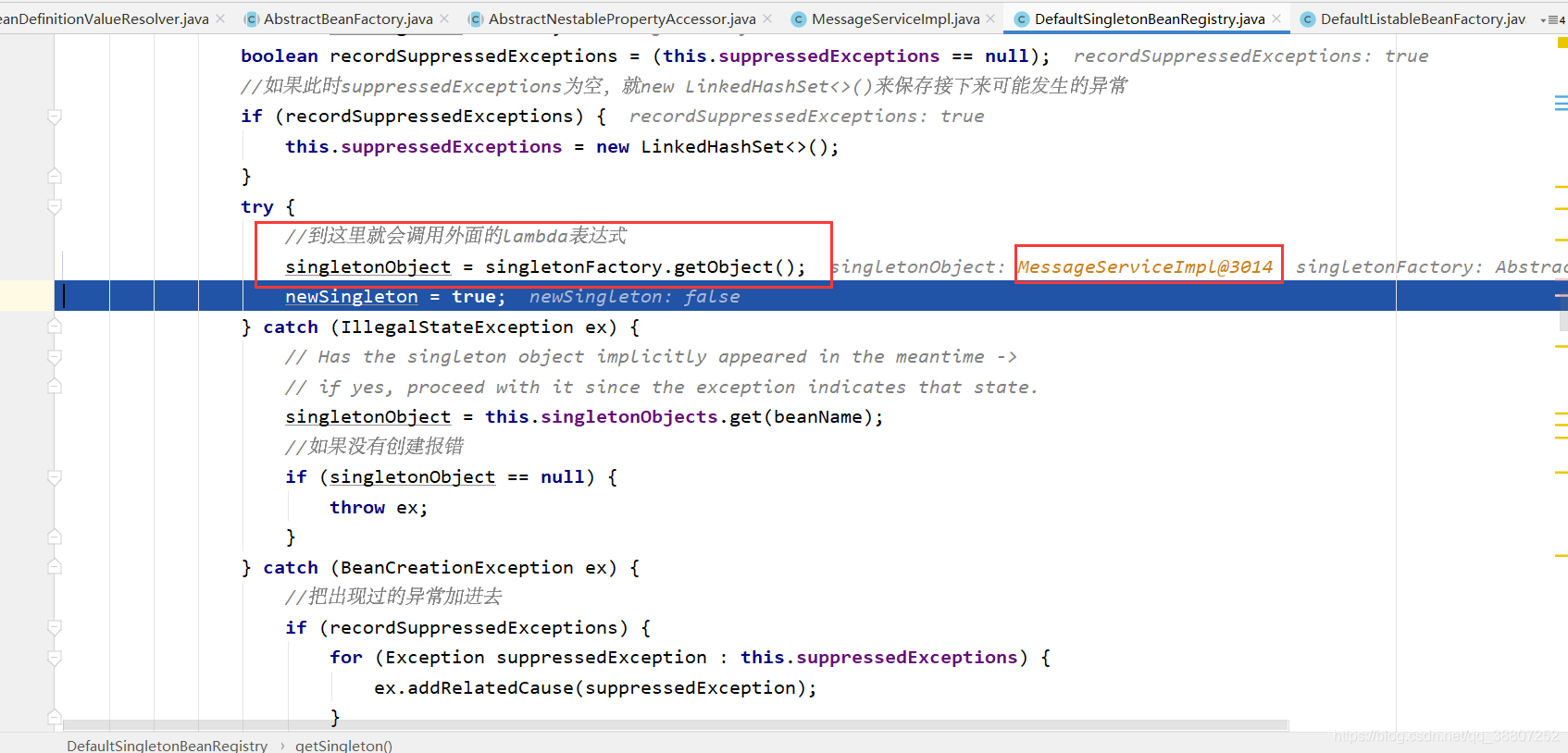
Task: Click inline debug value MessageServiceImpl@3014
Action: click(1146, 266)
